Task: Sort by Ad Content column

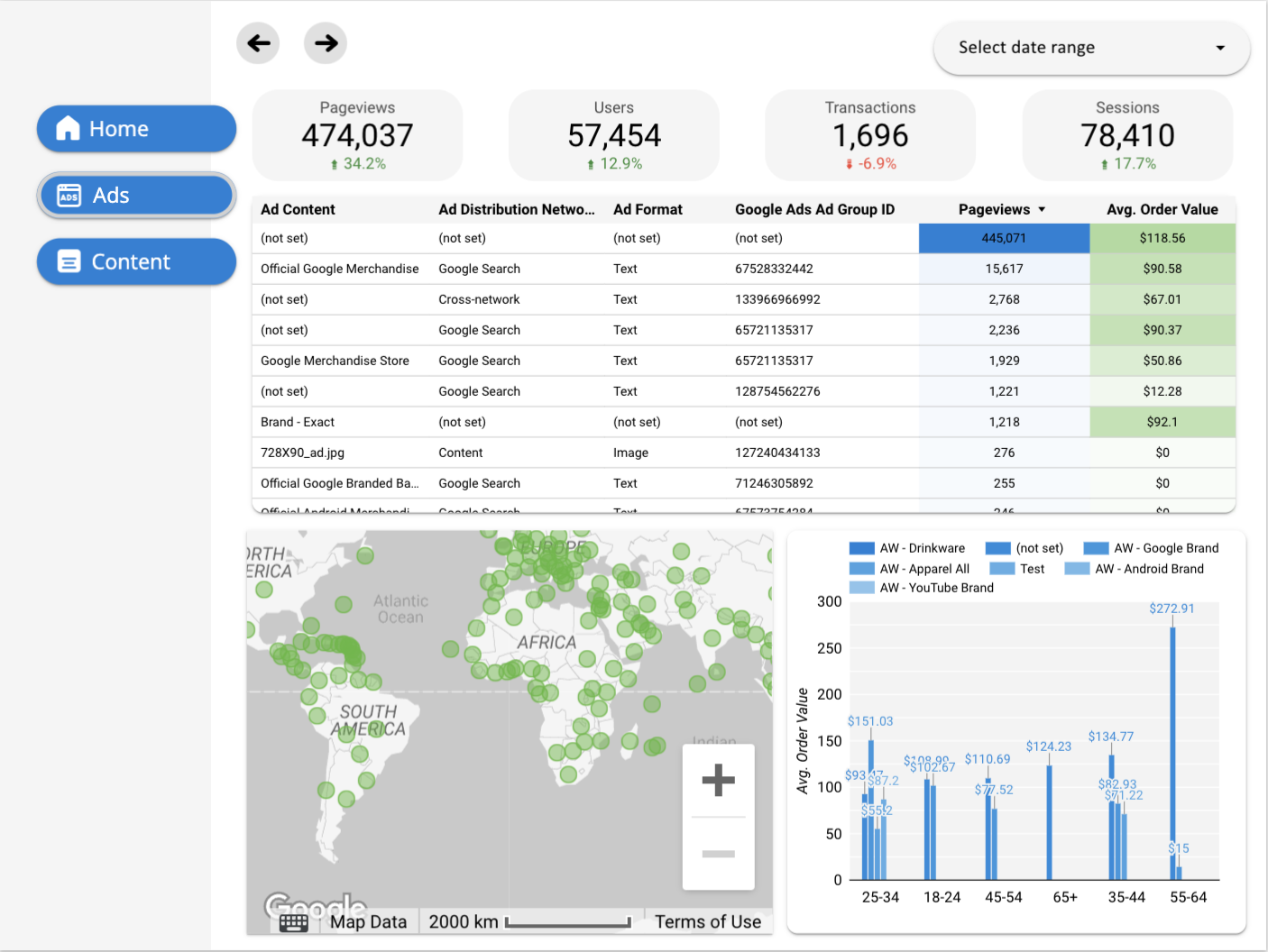Action: point(298,209)
